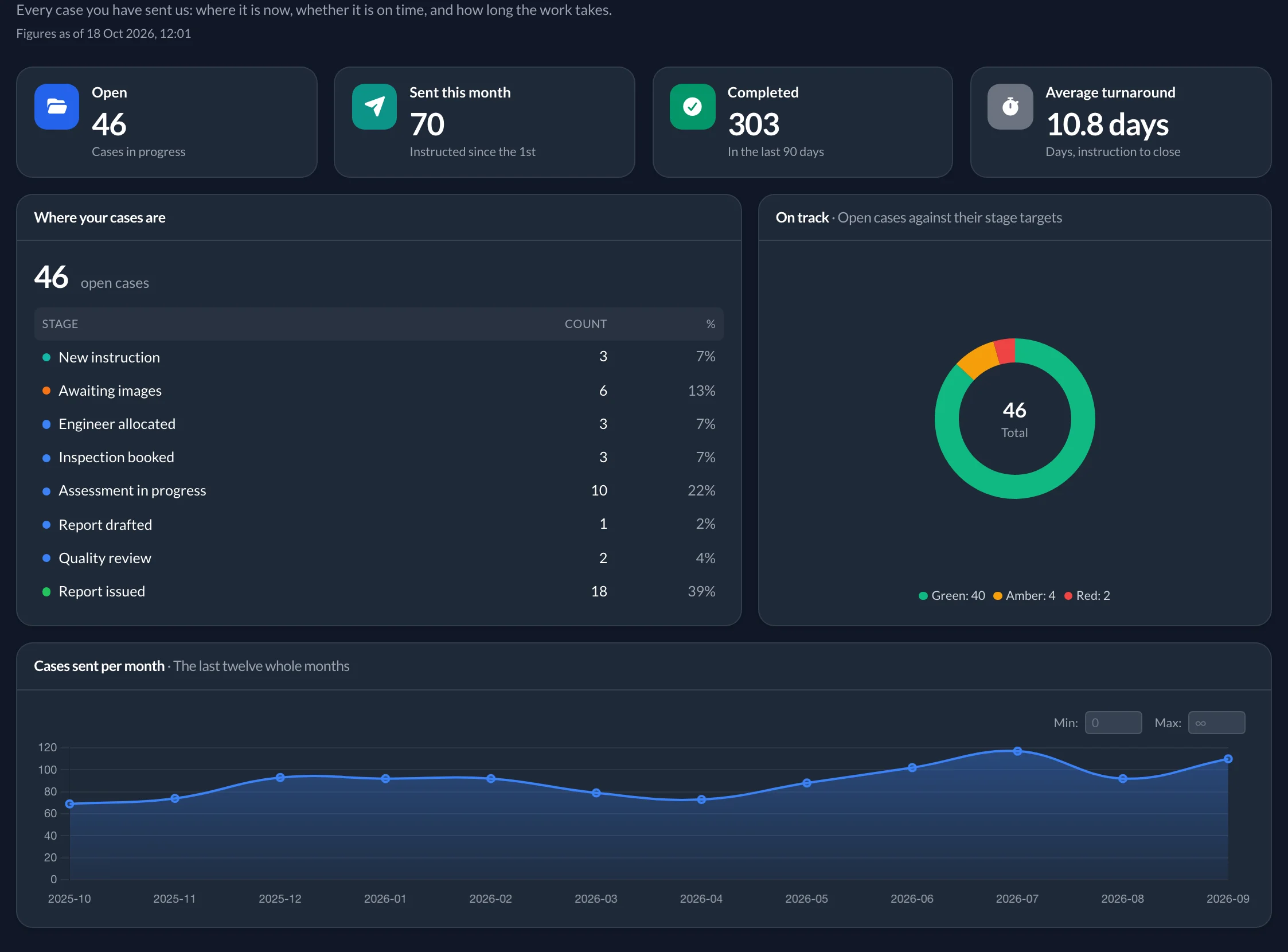Click the 2026-09 data point on line chart

pyautogui.click(x=1228, y=759)
